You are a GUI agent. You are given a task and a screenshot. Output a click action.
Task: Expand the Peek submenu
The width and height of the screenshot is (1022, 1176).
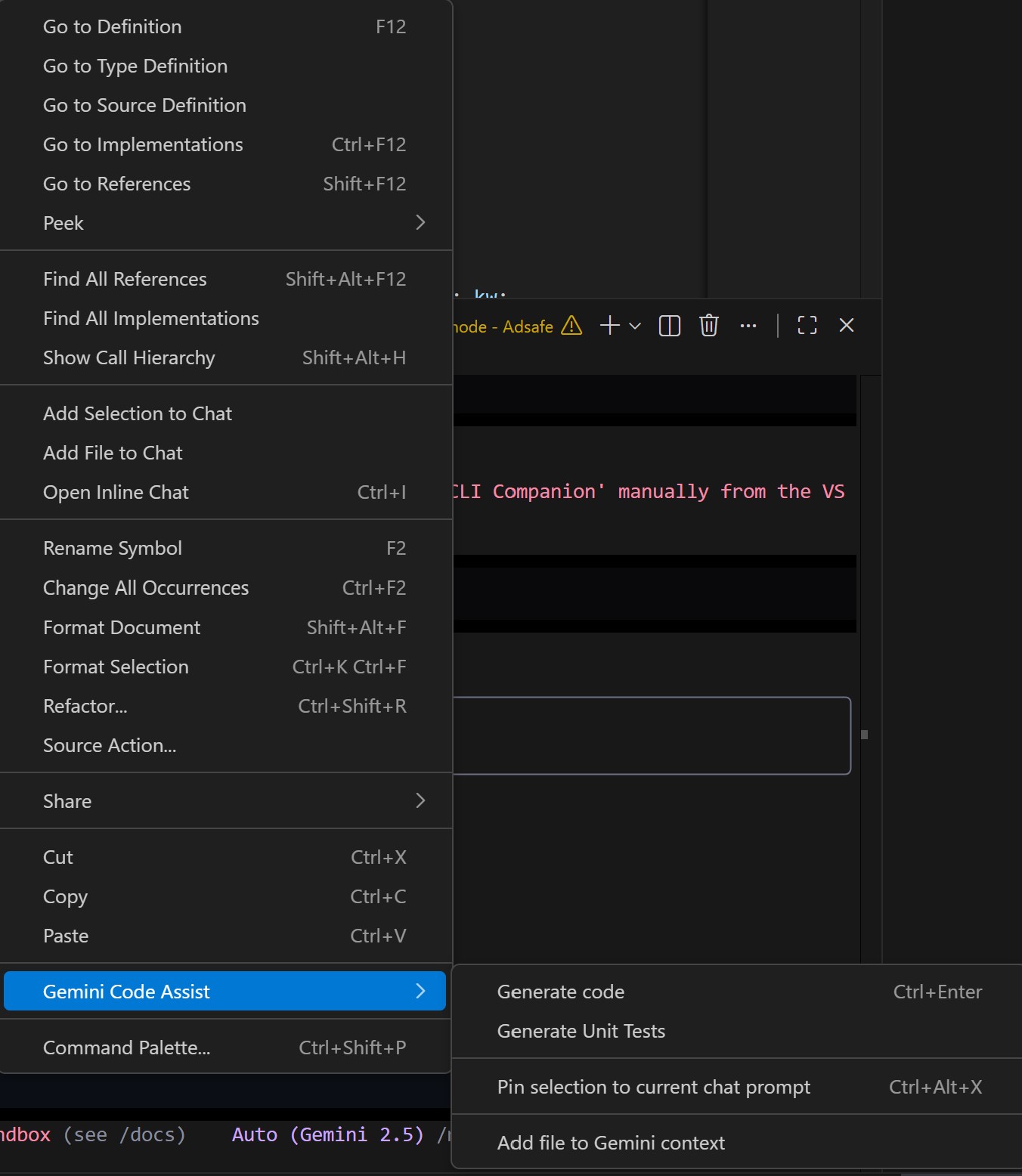[x=225, y=223]
